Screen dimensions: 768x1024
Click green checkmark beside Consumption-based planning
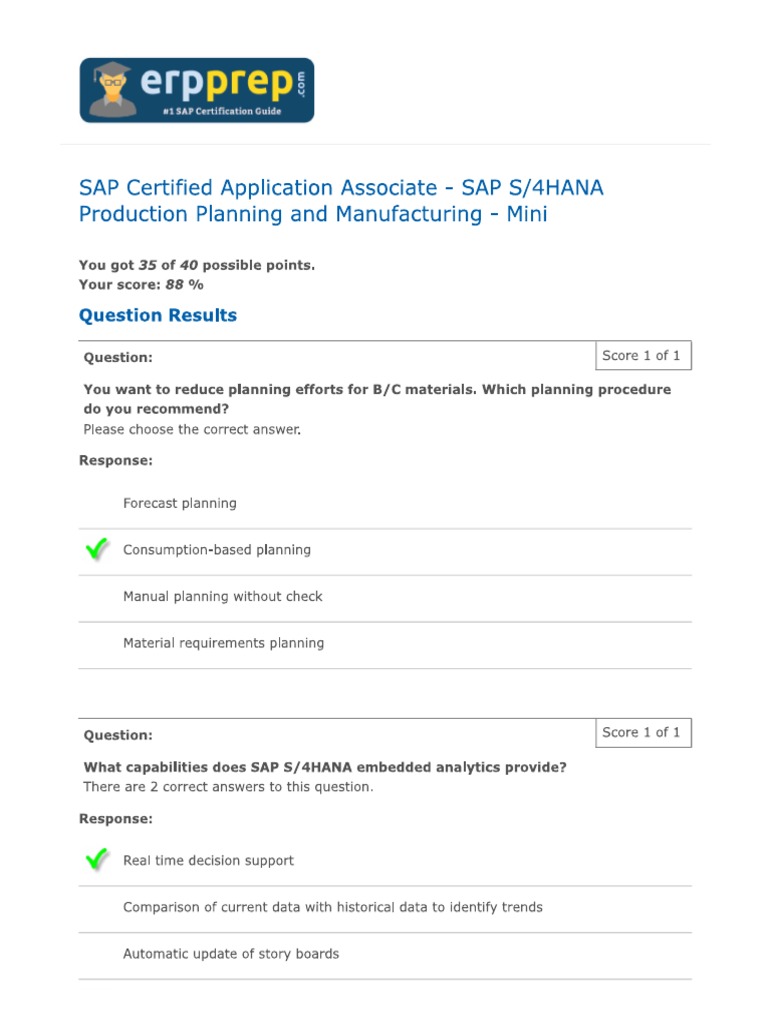pyautogui.click(x=97, y=549)
